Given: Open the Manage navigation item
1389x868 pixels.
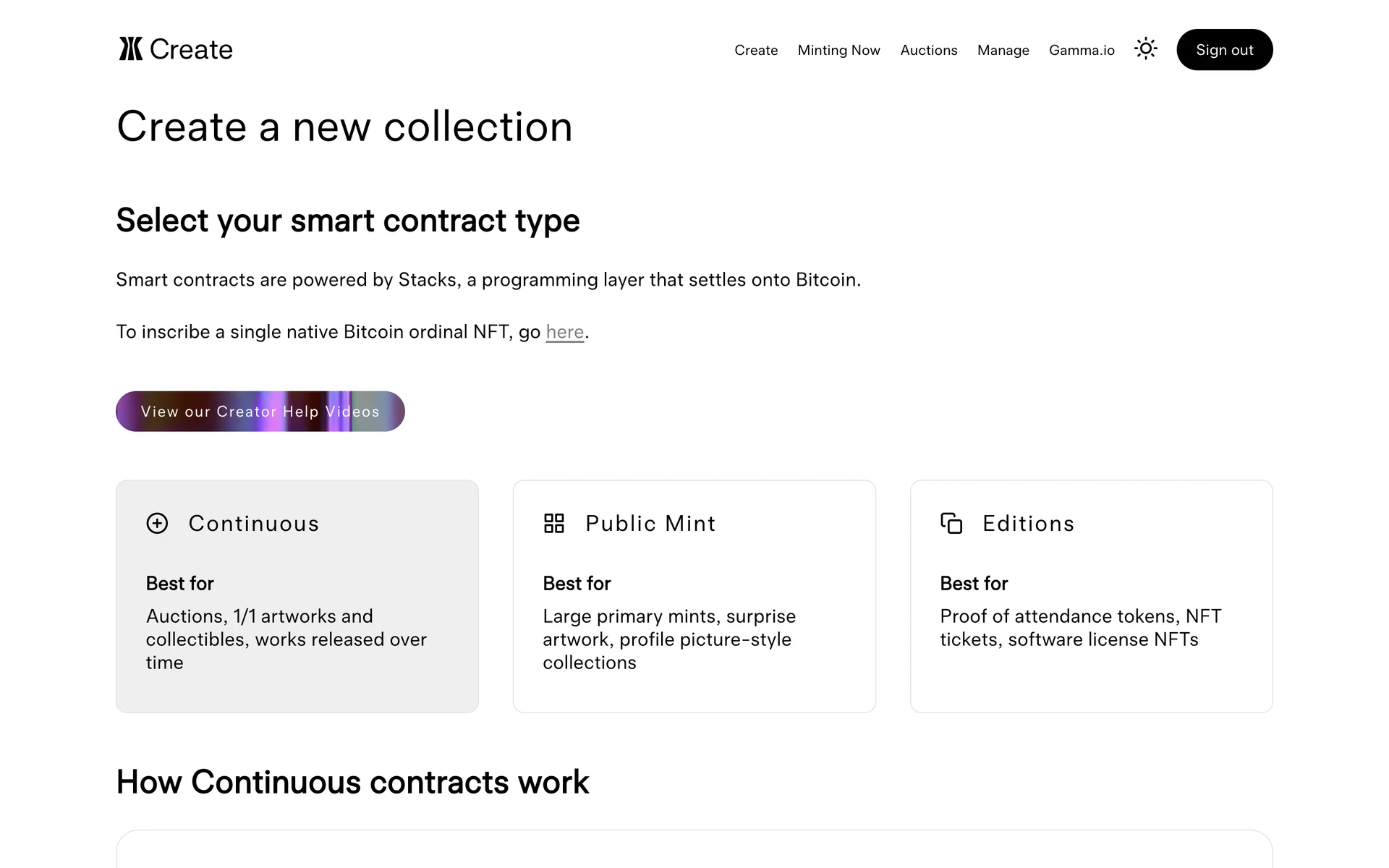Looking at the screenshot, I should point(1003,50).
